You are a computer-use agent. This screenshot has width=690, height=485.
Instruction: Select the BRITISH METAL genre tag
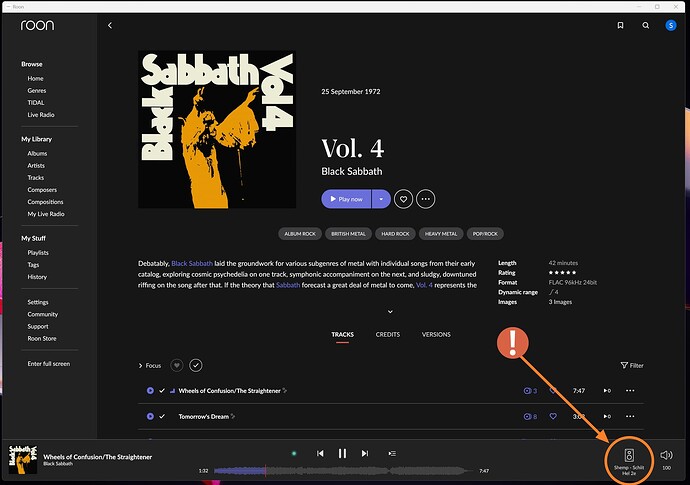(348, 234)
